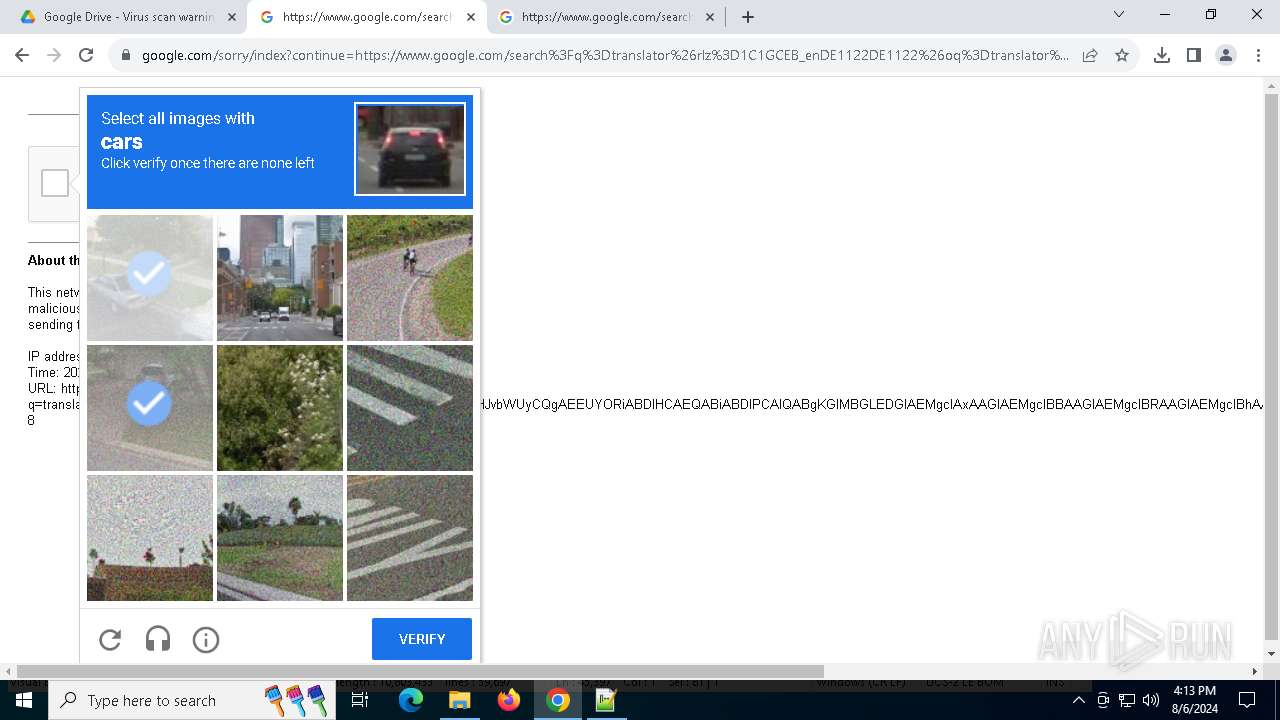The image size is (1280, 720).
Task: Click the horizontal page scrollbar
Action: 420,671
